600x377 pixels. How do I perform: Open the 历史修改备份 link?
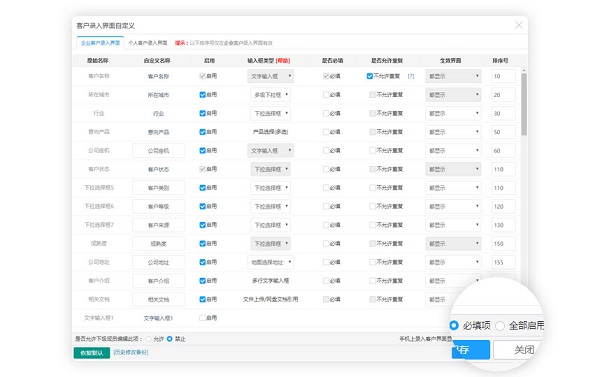[131, 352]
